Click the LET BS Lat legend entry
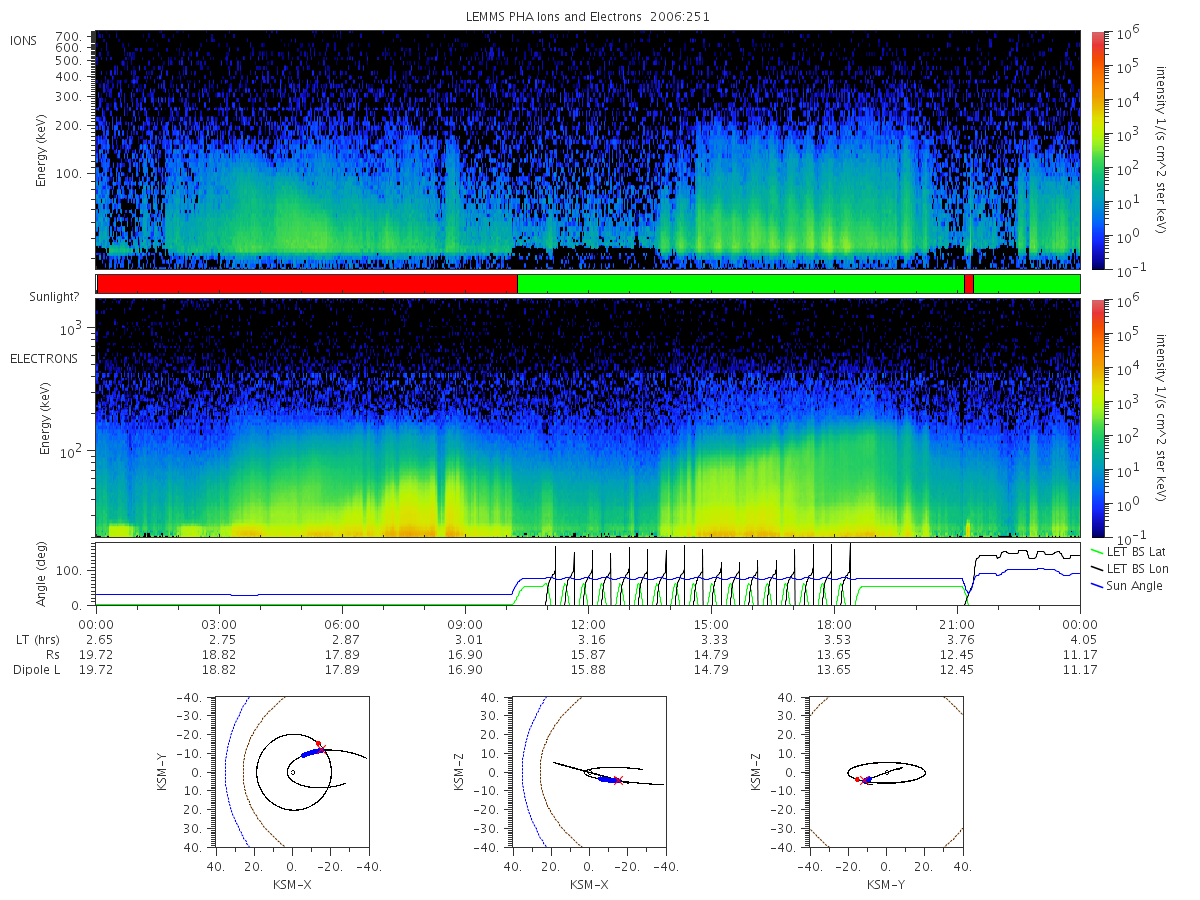 1130,551
